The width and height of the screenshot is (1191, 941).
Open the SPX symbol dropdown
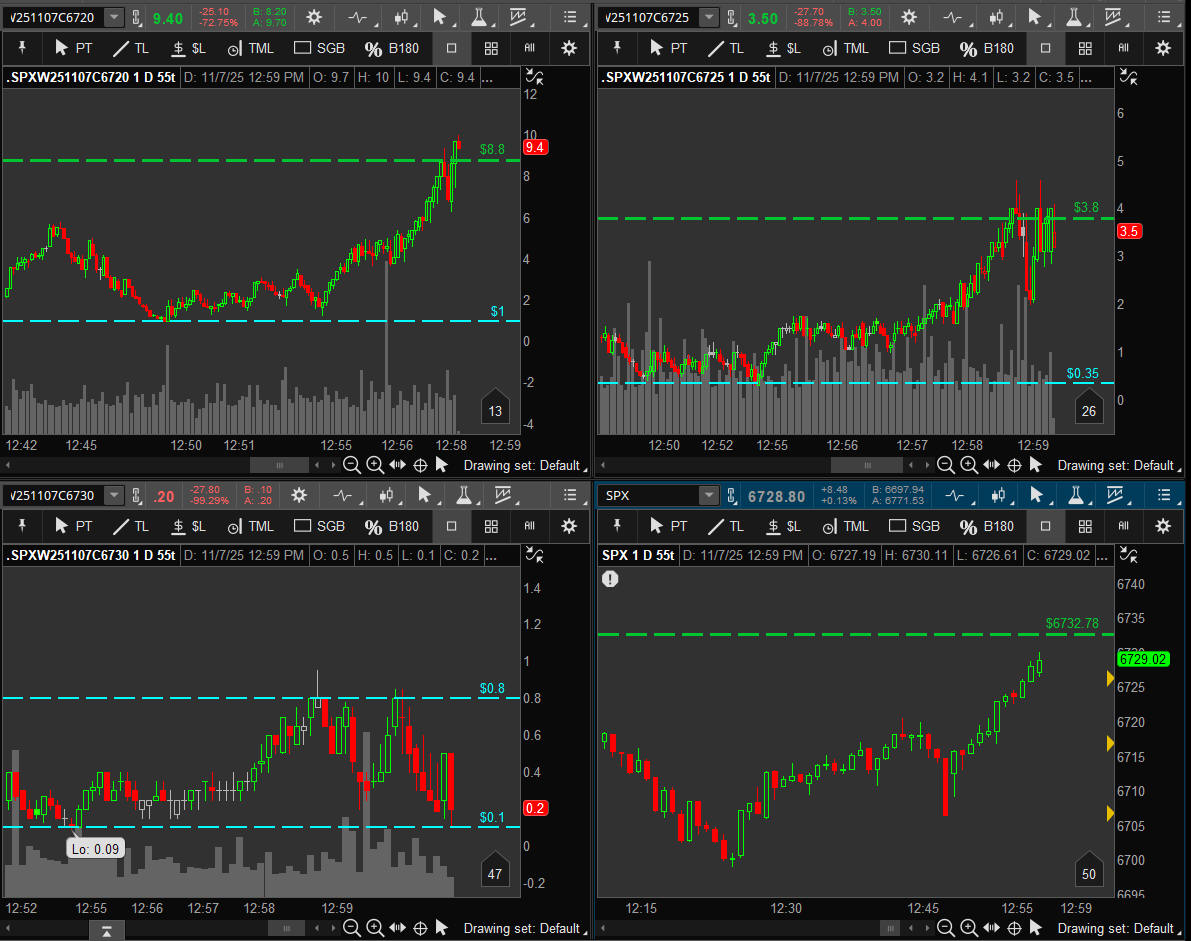click(x=708, y=495)
